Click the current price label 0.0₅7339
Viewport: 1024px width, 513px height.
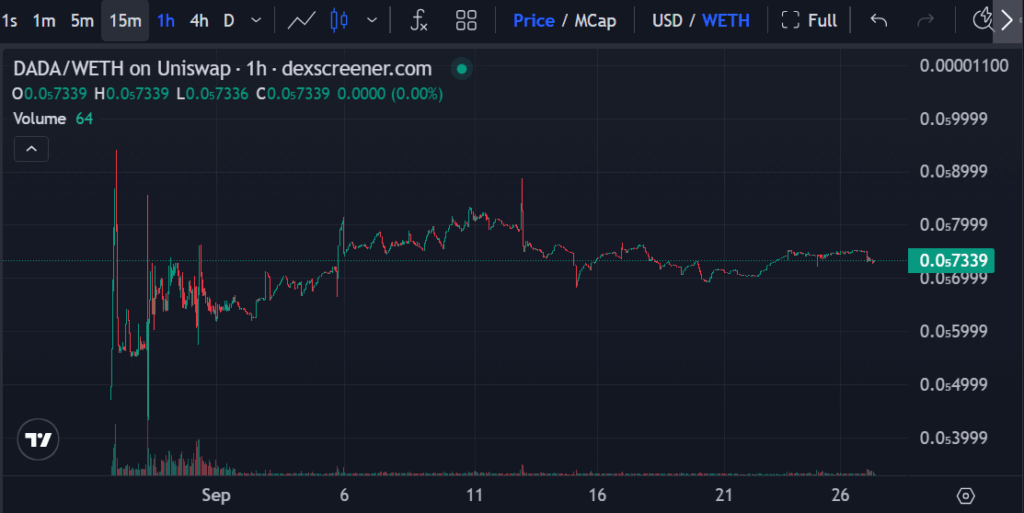950,261
